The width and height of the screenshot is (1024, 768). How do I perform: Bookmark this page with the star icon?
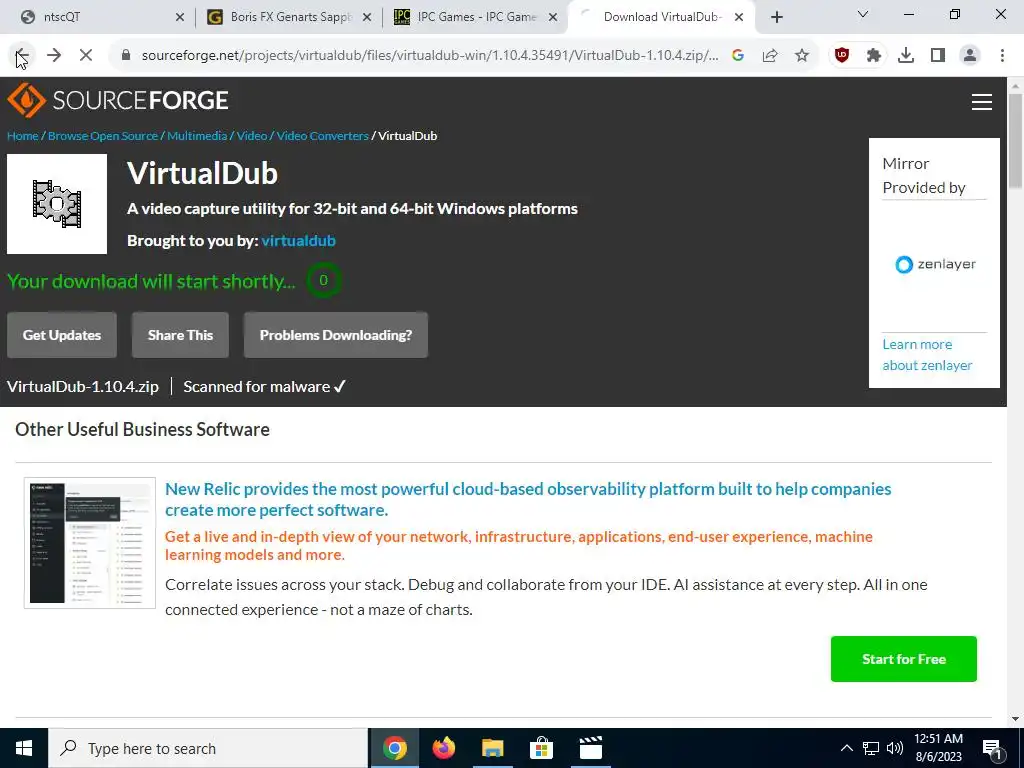pyautogui.click(x=802, y=56)
